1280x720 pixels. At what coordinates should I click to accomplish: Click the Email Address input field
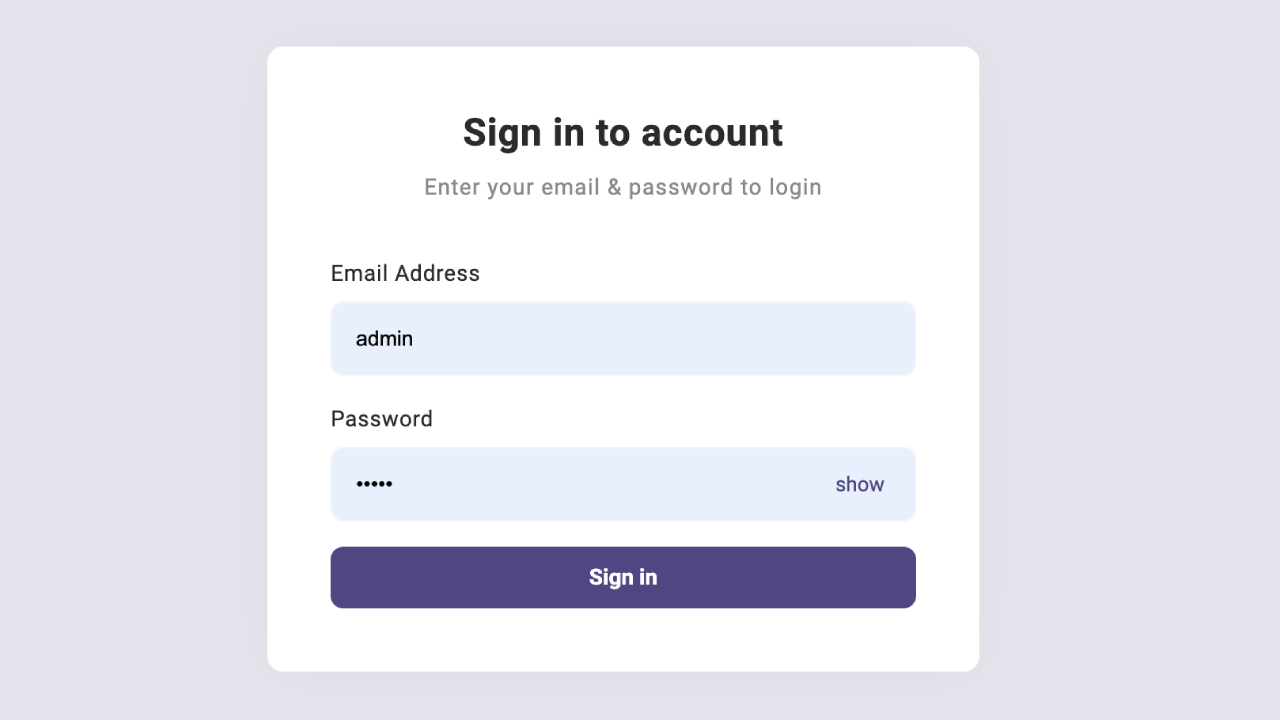click(x=622, y=339)
